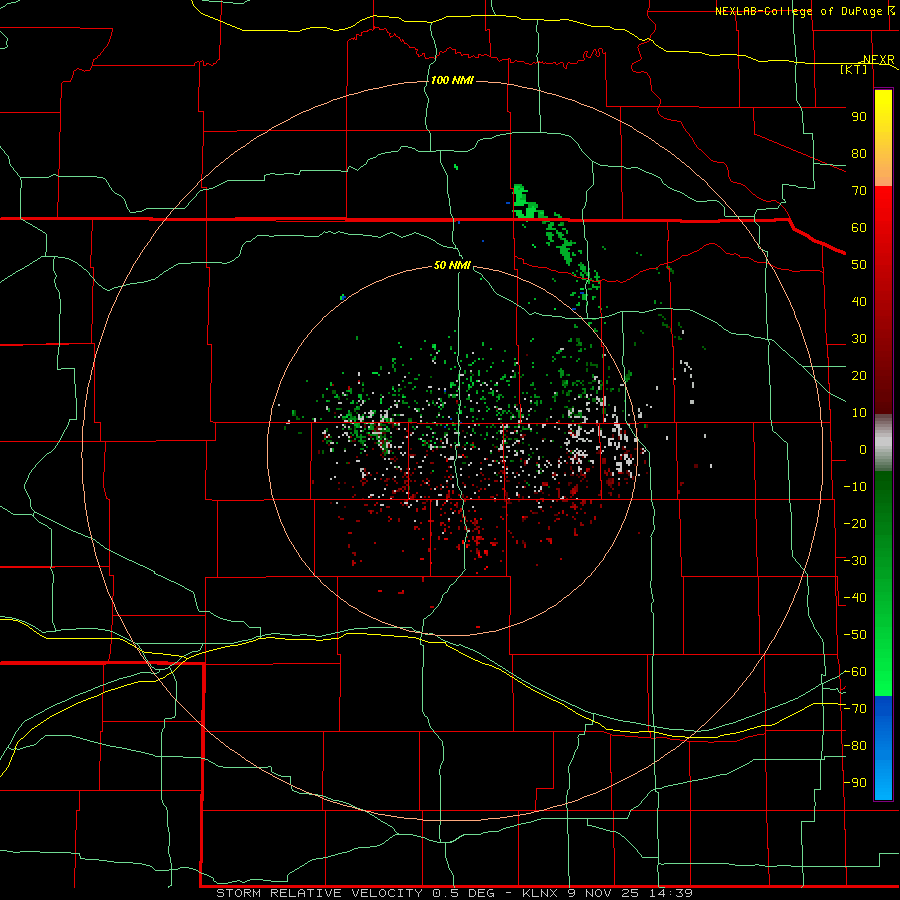Click the 90 value on the velocity scale
Image resolution: width=900 pixels, height=900 pixels.
(859, 117)
